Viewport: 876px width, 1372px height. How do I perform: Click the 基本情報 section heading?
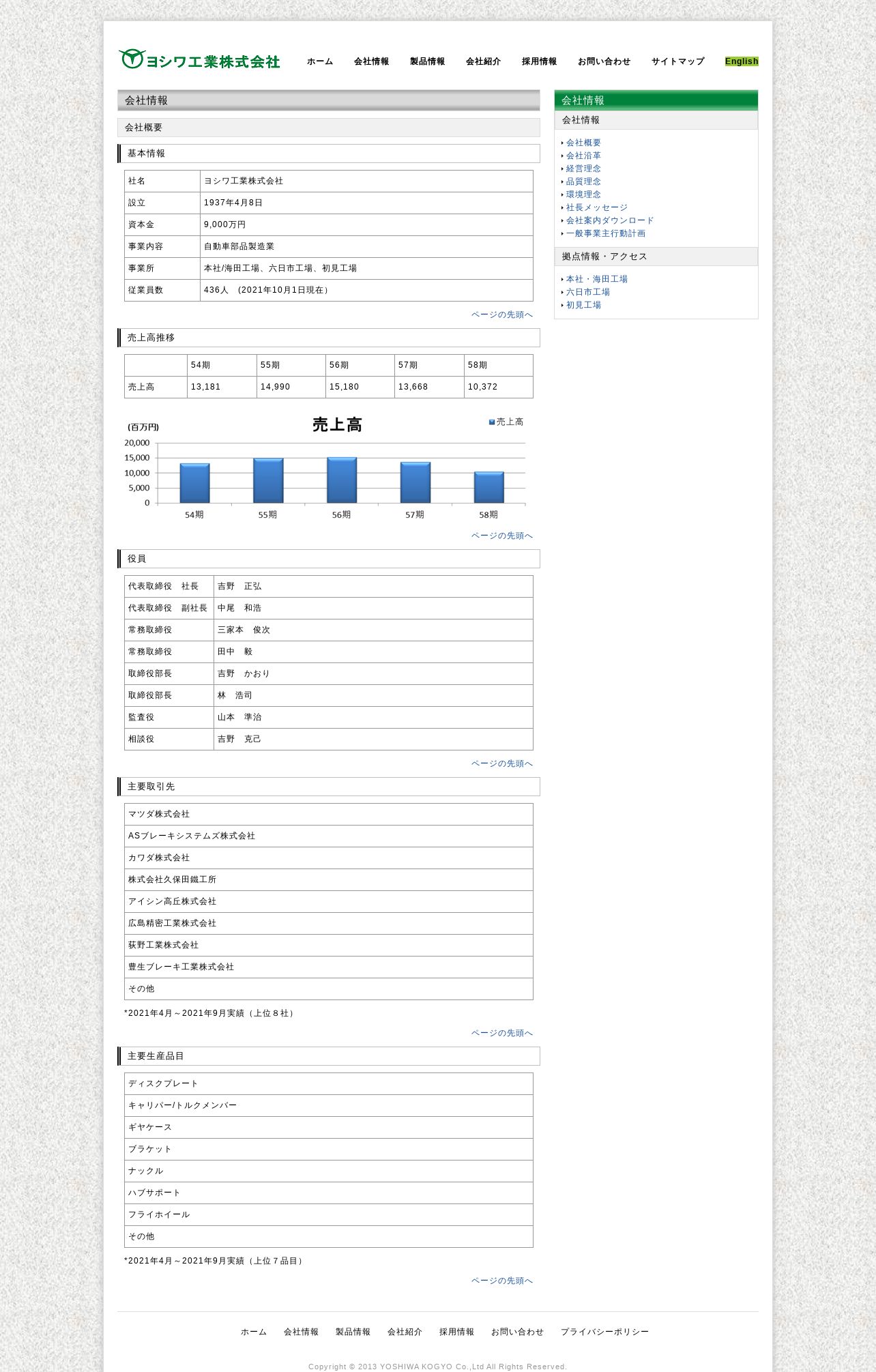coord(329,154)
